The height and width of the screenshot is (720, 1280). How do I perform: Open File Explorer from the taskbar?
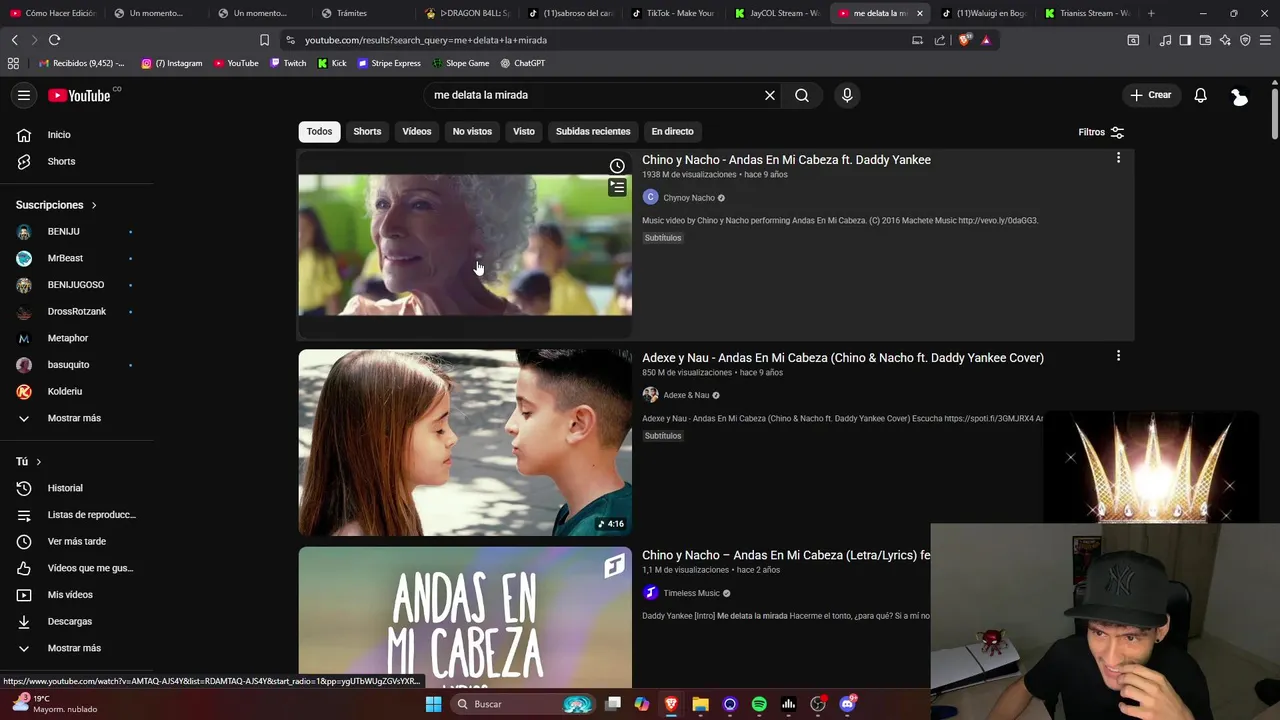coord(700,704)
